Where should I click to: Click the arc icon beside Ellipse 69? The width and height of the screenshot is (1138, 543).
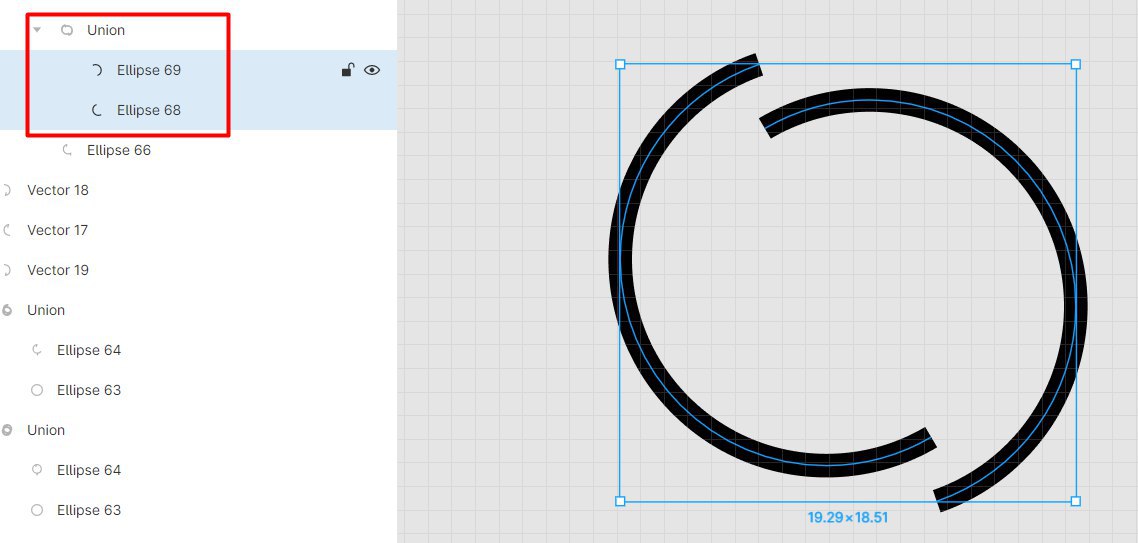[97, 70]
